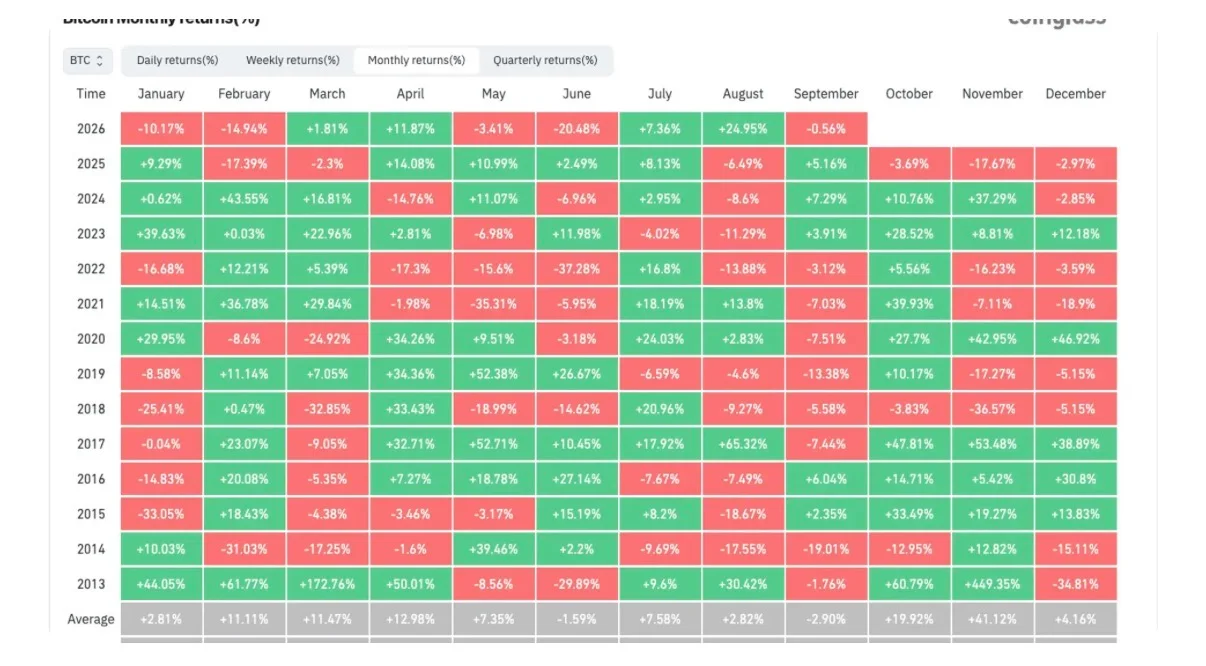Viewport: 1206px width, 666px height.
Task: Click the September column header
Action: tap(826, 94)
